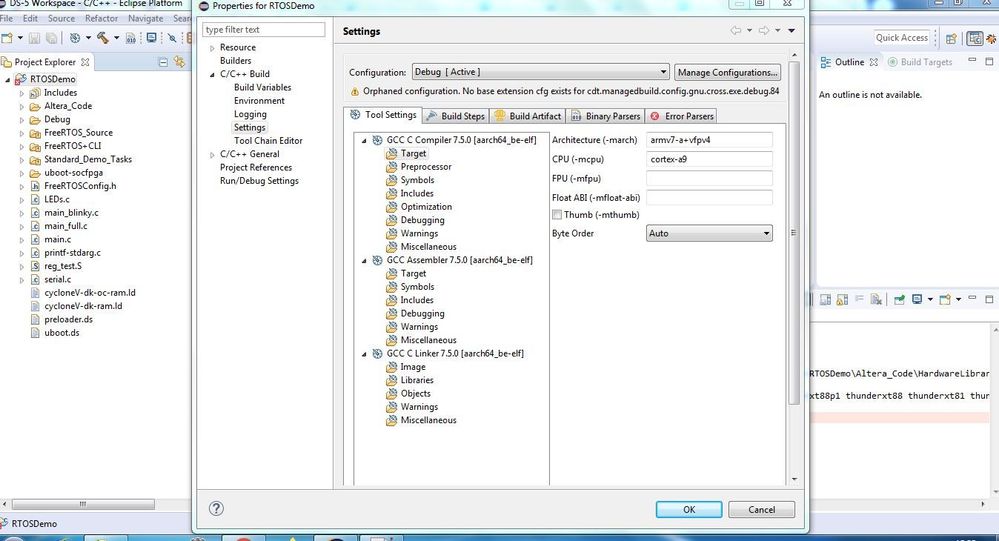Open the Refactor menu in Eclipse

pyautogui.click(x=101, y=18)
